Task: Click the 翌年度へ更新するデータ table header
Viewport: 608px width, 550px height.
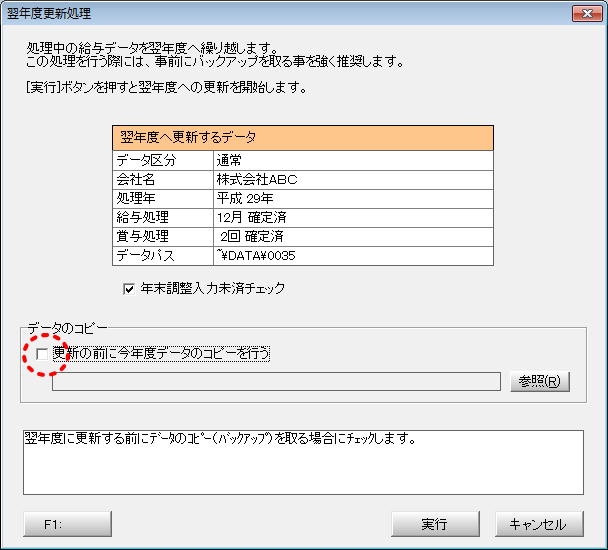Action: (303, 138)
